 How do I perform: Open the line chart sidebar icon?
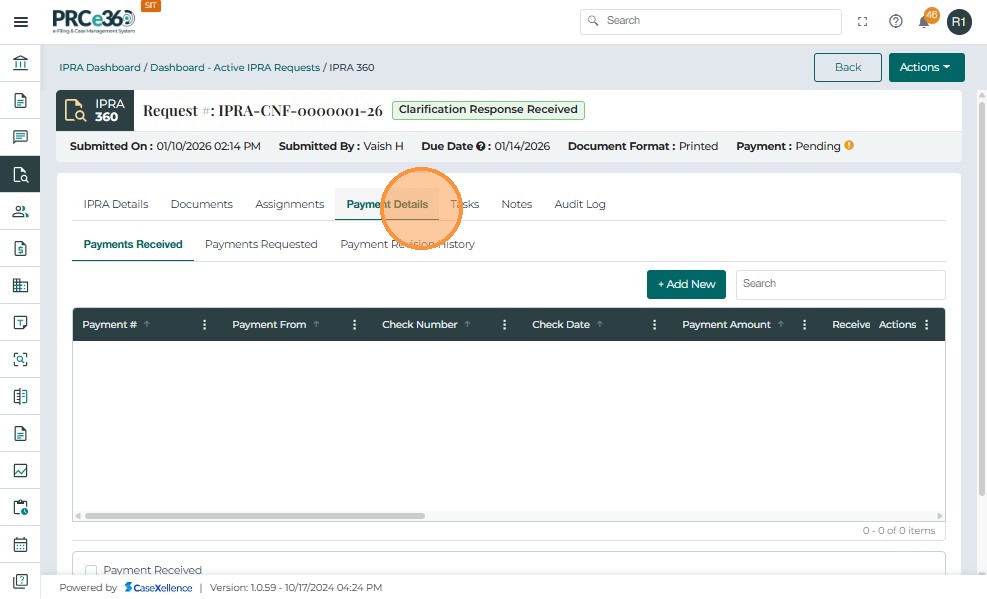pyautogui.click(x=20, y=471)
